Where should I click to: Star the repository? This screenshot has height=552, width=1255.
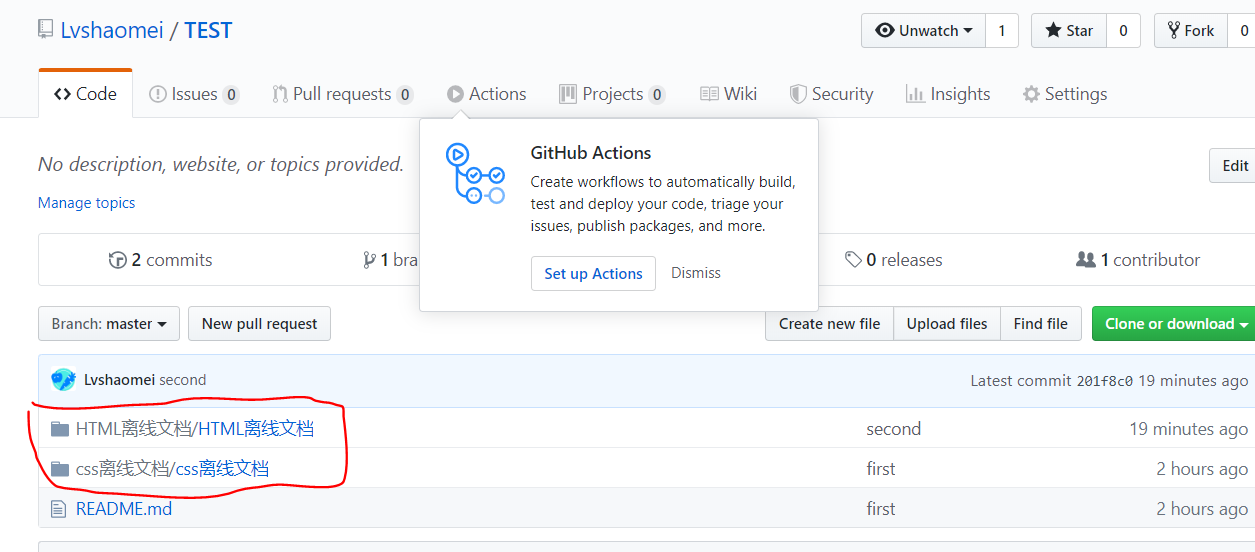click(1069, 31)
